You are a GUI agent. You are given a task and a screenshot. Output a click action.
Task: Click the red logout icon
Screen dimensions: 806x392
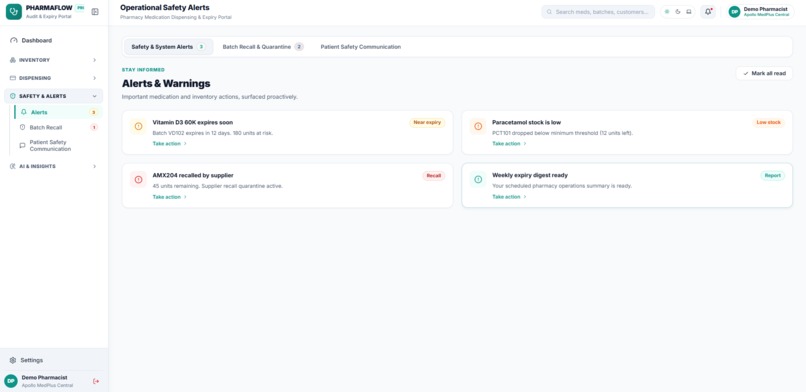[x=96, y=381]
